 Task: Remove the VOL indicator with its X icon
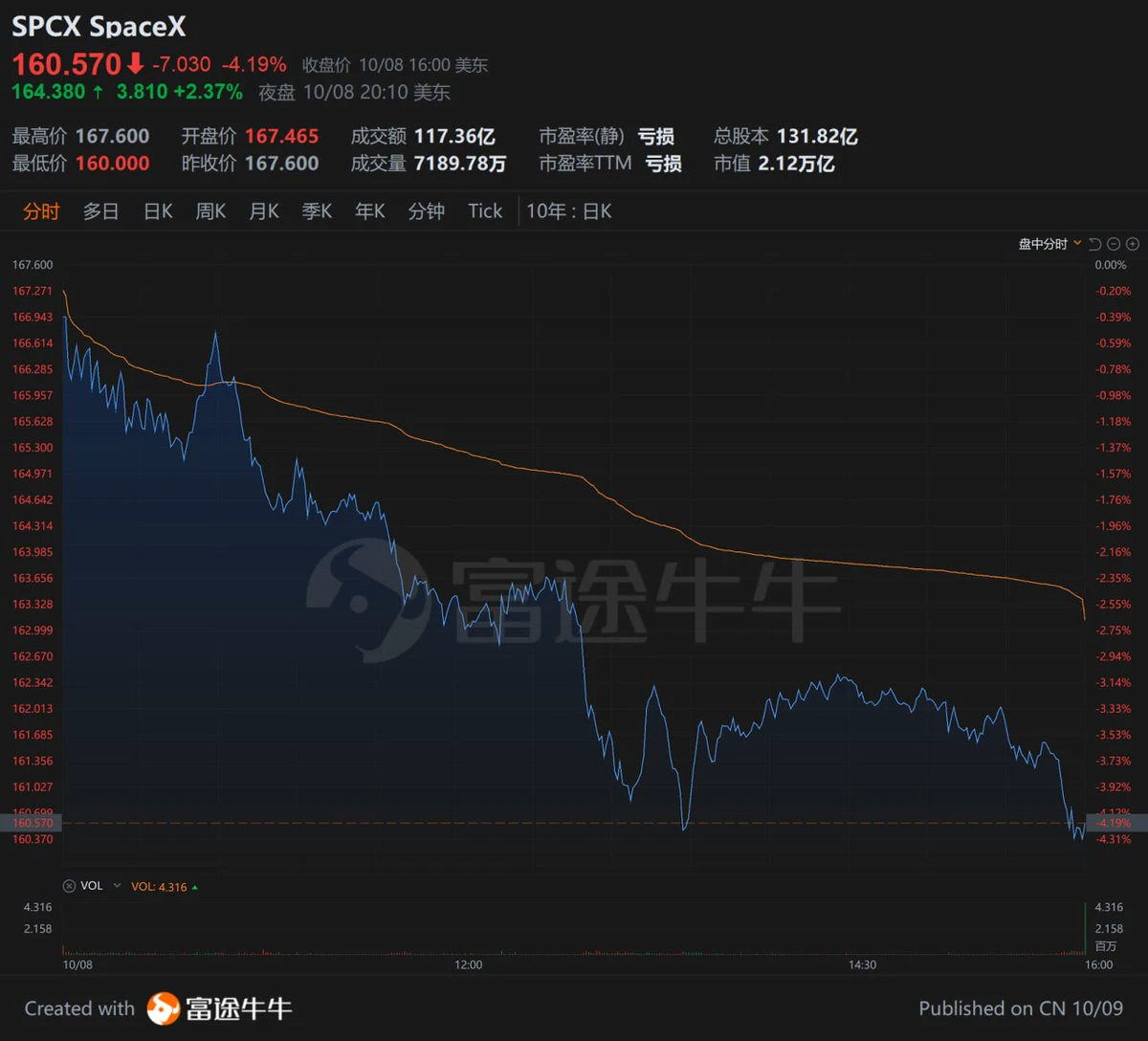point(68,886)
